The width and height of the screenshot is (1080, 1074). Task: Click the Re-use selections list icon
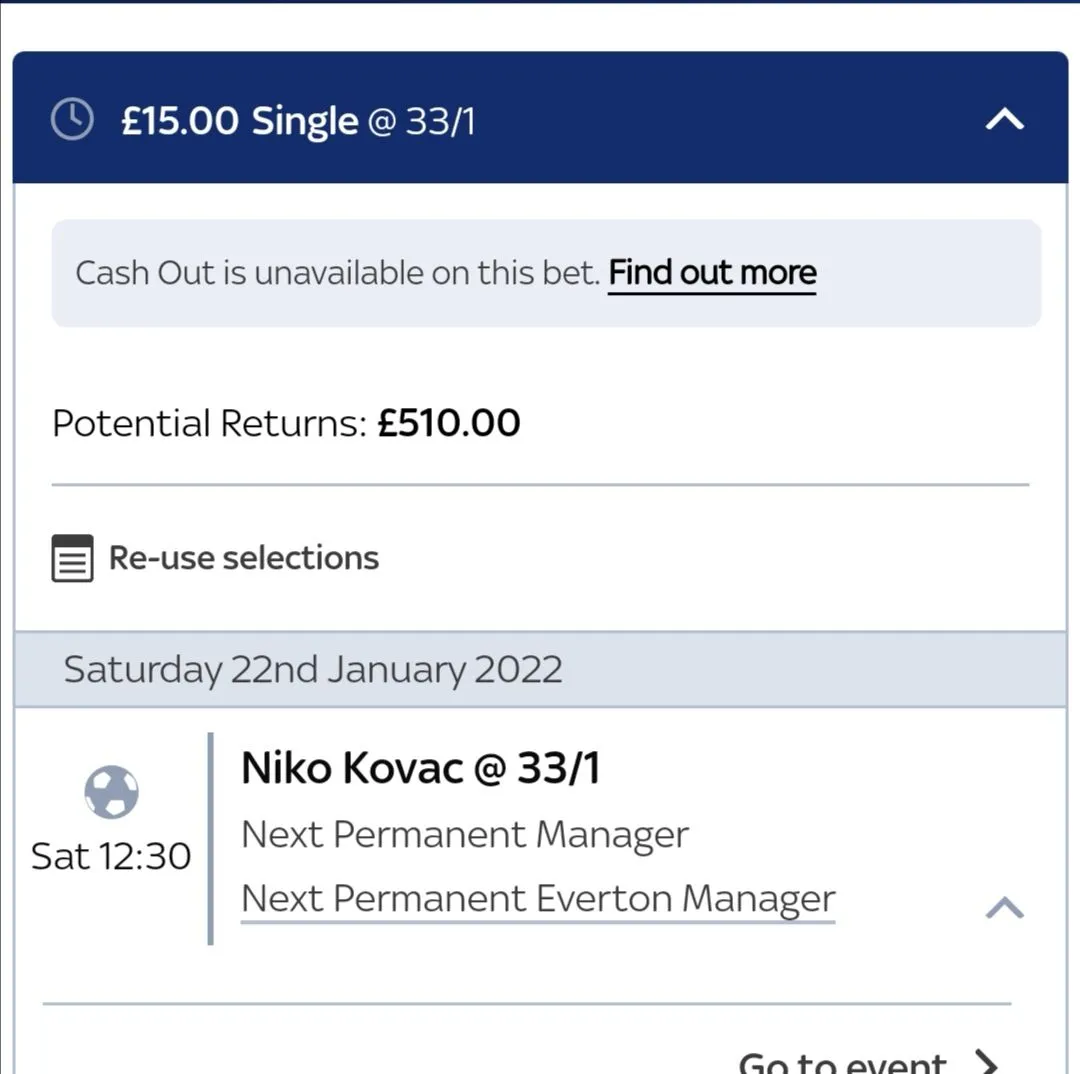[72, 558]
